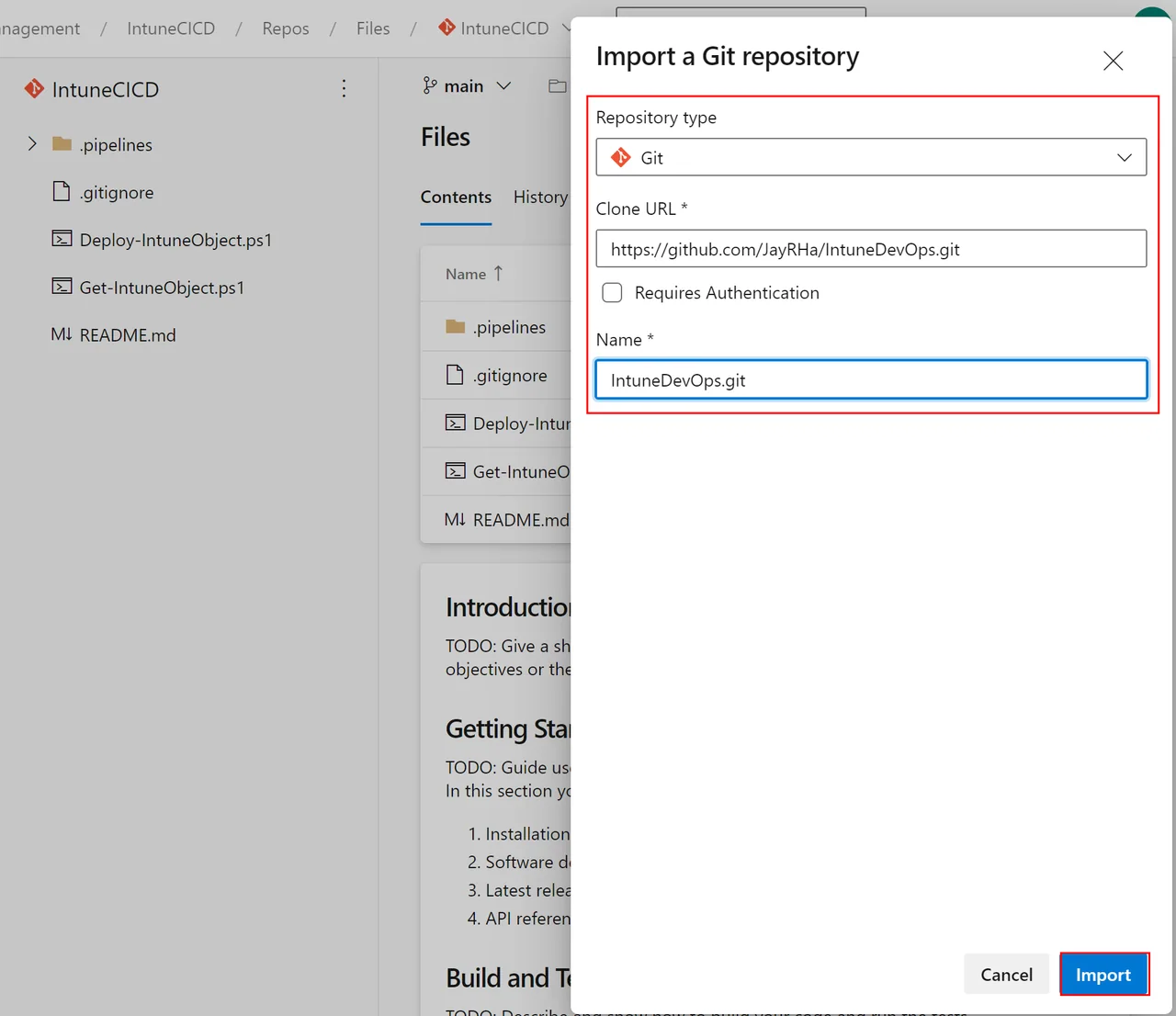
Task: Open the main branch selector dropdown
Action: 467,85
